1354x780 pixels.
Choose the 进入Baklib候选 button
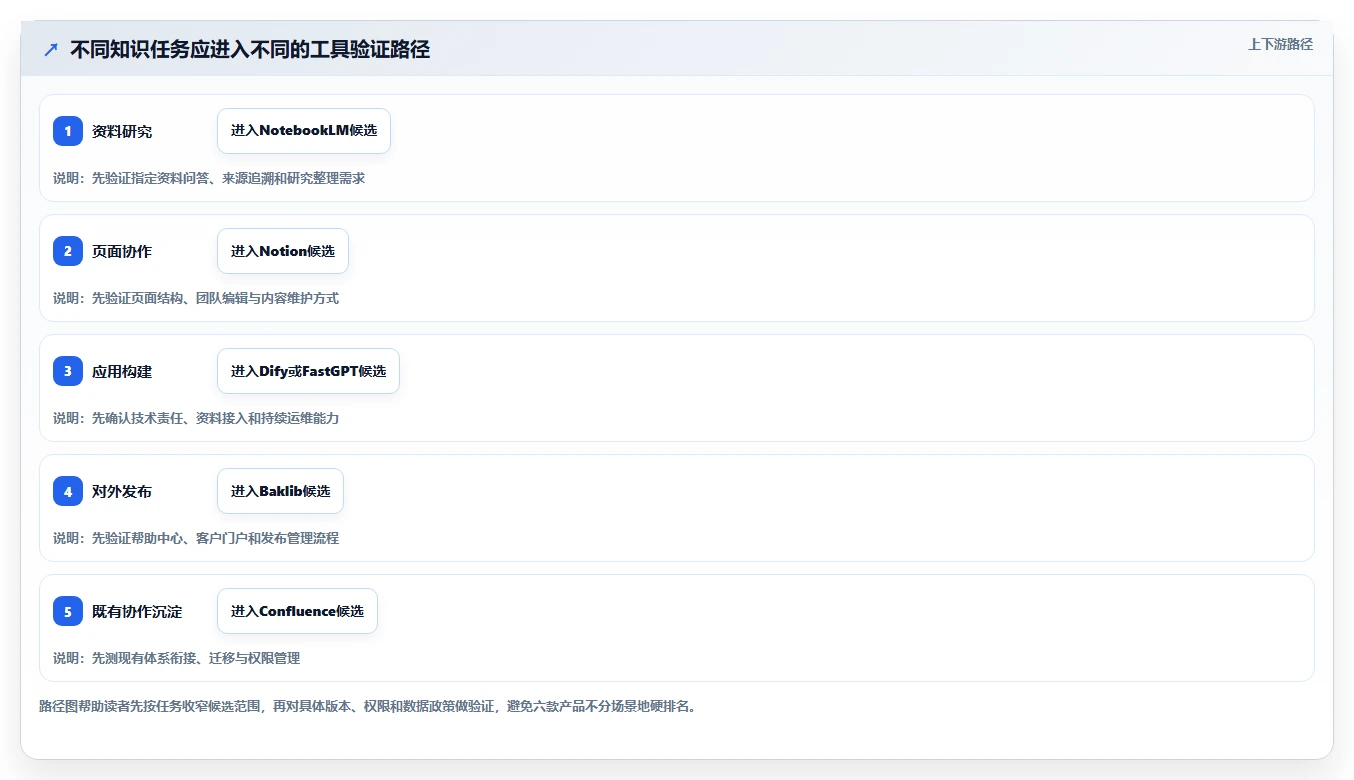point(280,491)
